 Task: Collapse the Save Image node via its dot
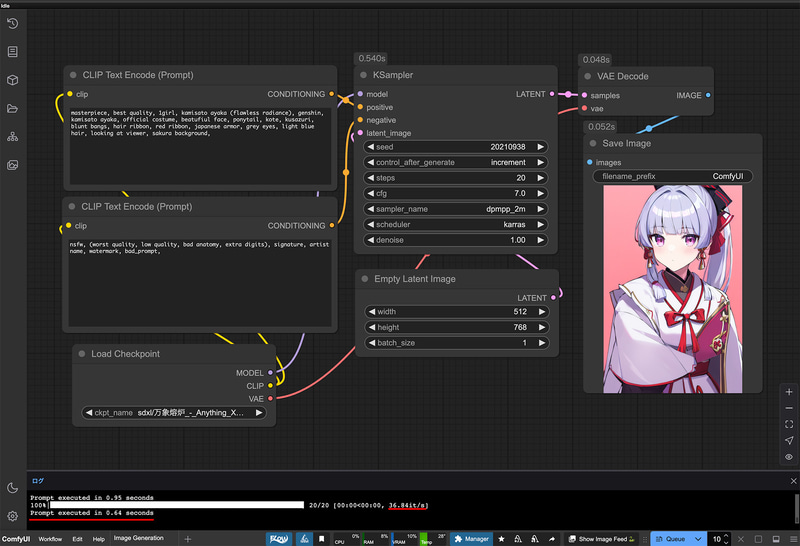tap(593, 143)
